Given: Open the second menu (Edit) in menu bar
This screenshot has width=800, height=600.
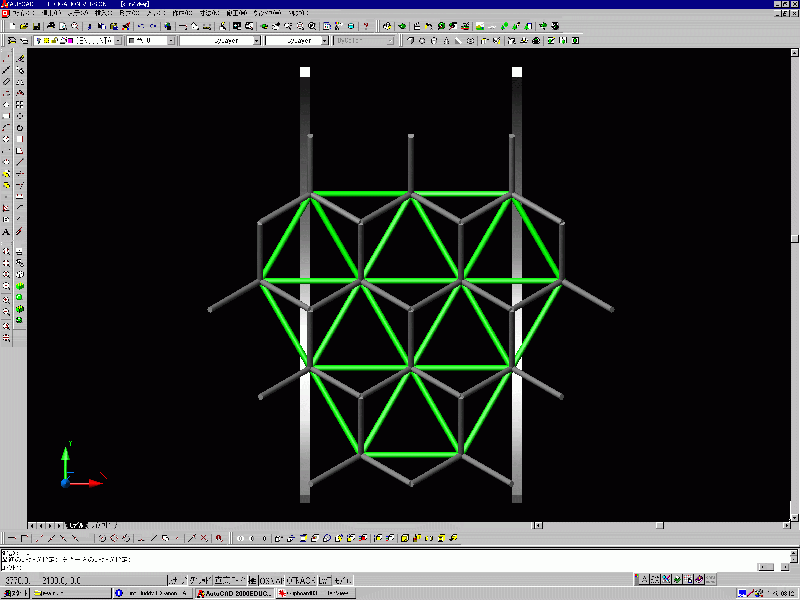Looking at the screenshot, I should pyautogui.click(x=52, y=13).
